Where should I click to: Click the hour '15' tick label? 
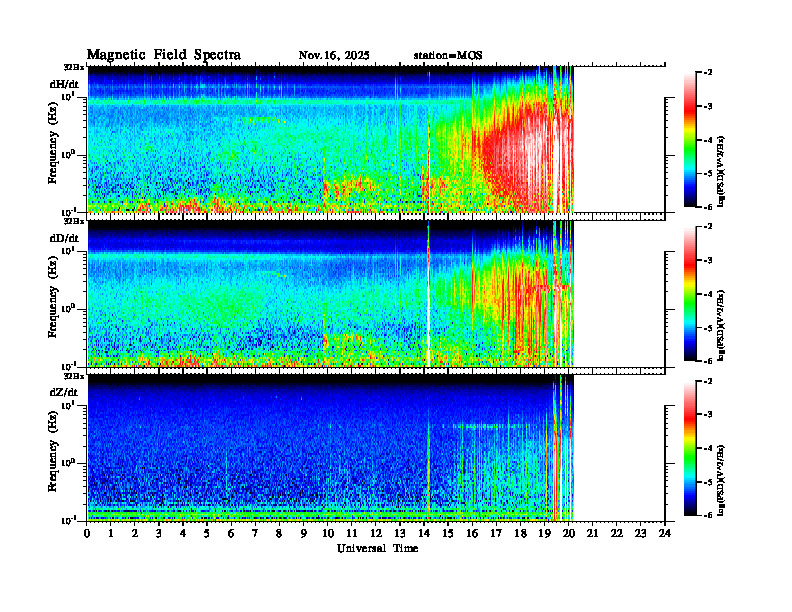pos(448,534)
